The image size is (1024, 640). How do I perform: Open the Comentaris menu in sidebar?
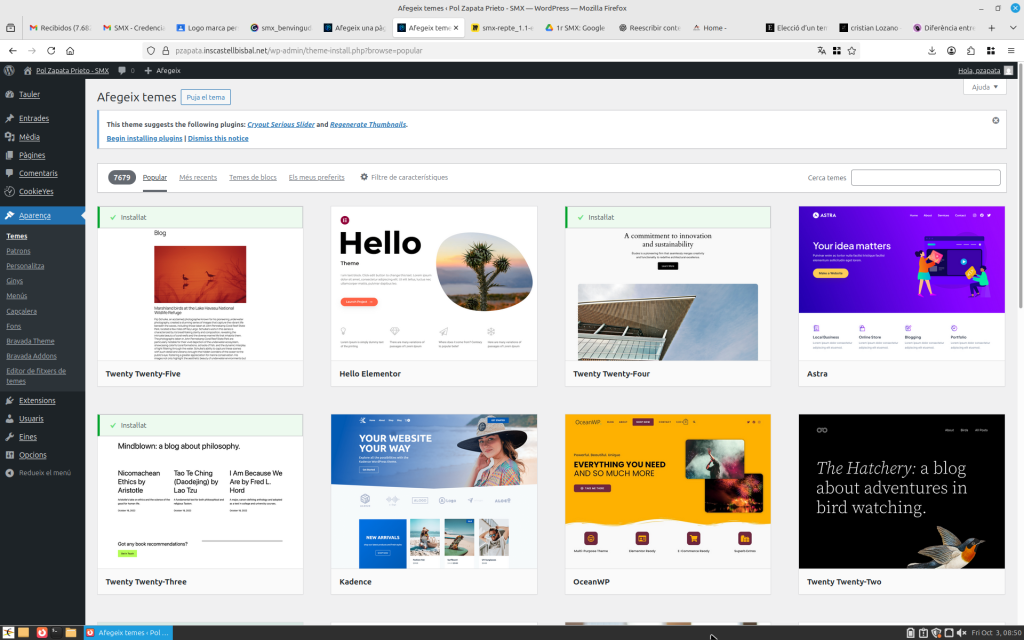coord(38,173)
